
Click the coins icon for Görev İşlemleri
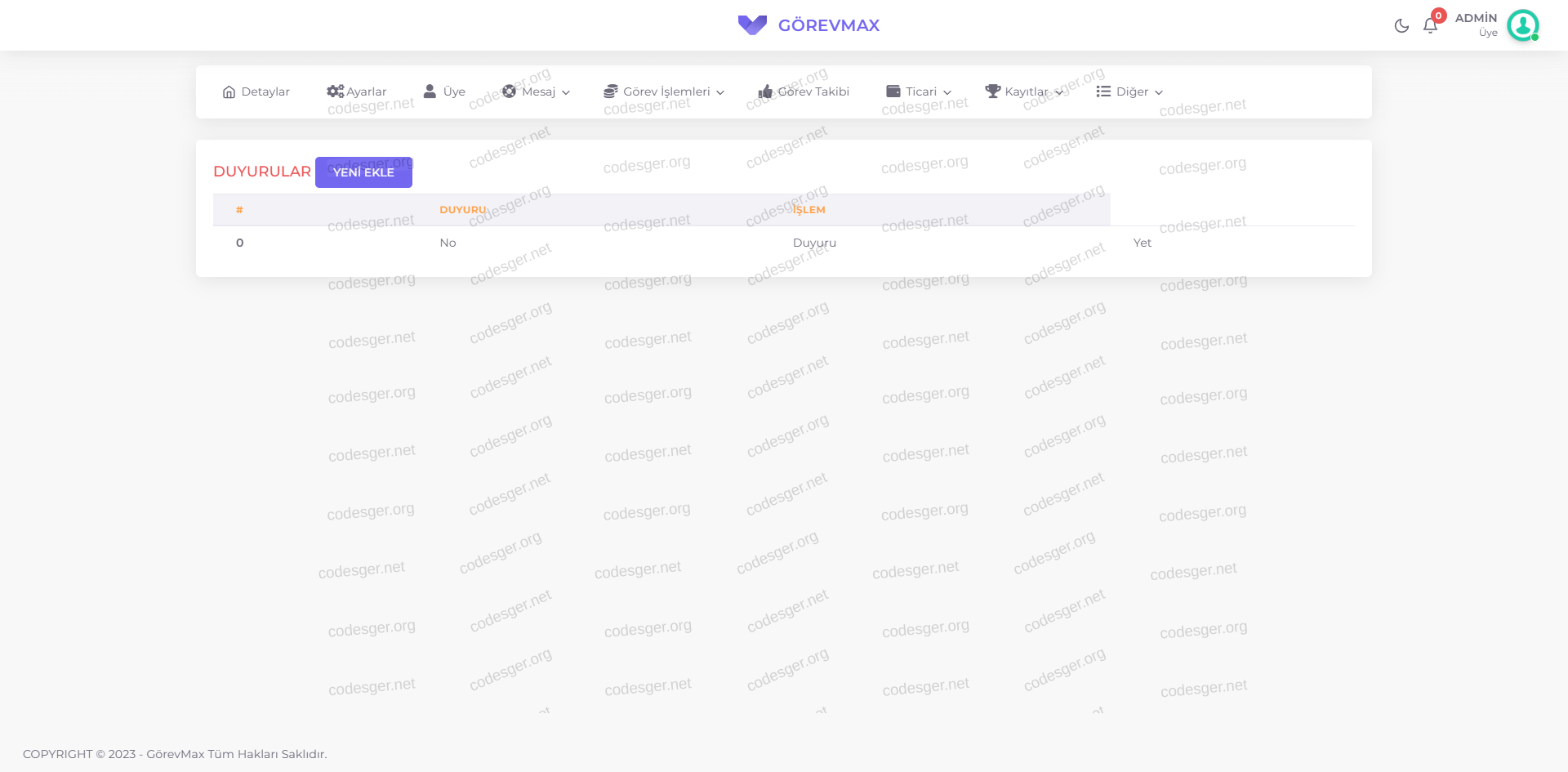611,91
